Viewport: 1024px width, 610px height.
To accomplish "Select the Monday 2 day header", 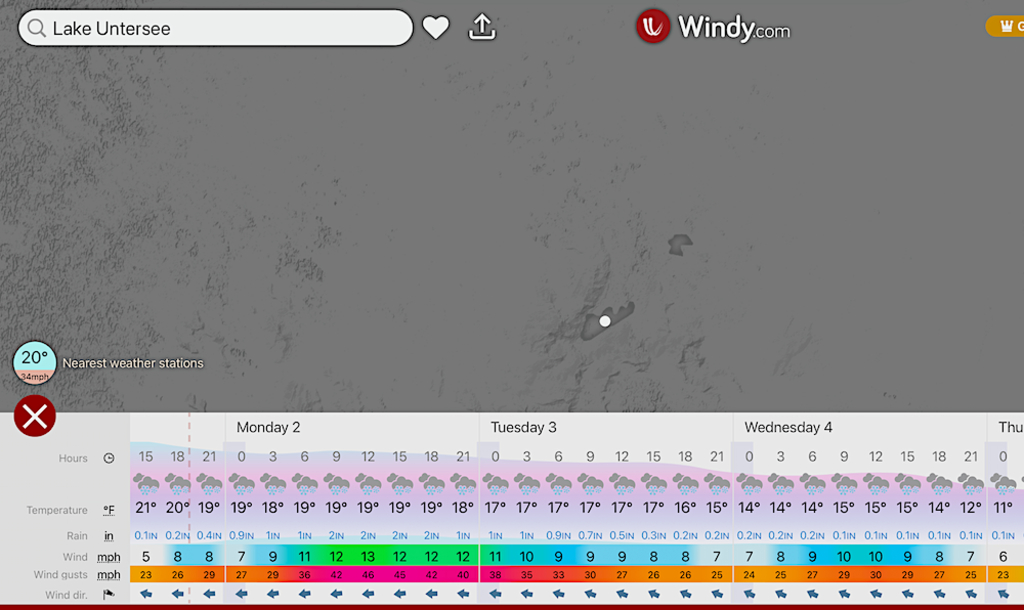I will coord(268,427).
